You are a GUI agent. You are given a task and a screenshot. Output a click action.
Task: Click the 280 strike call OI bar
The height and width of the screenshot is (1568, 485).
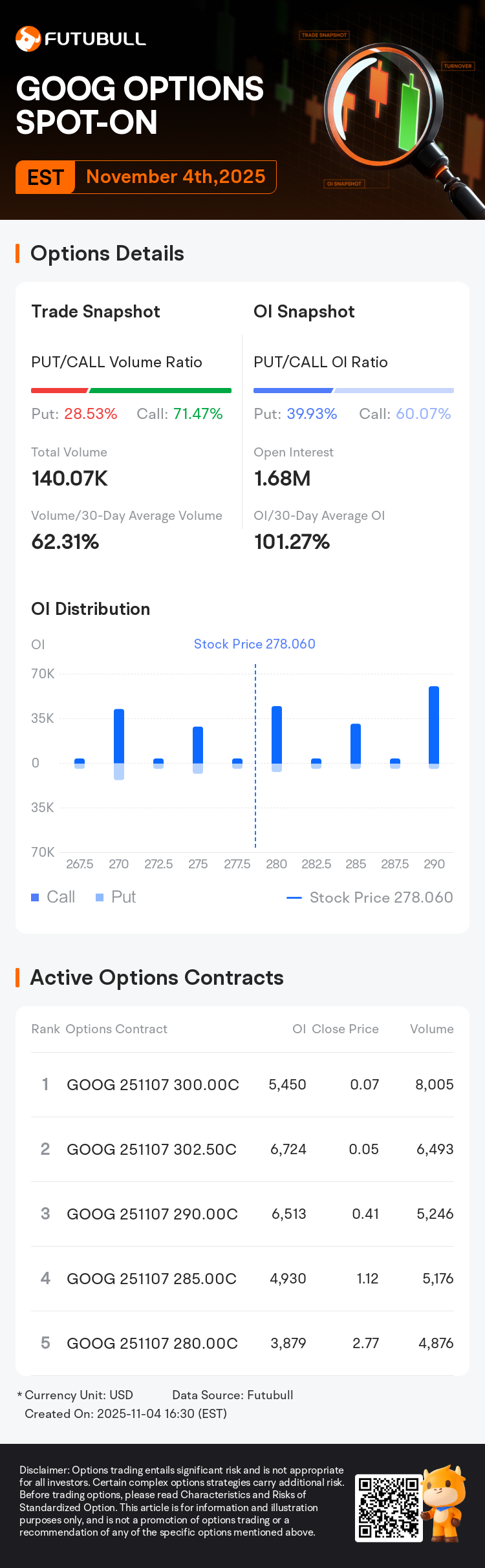(x=277, y=735)
